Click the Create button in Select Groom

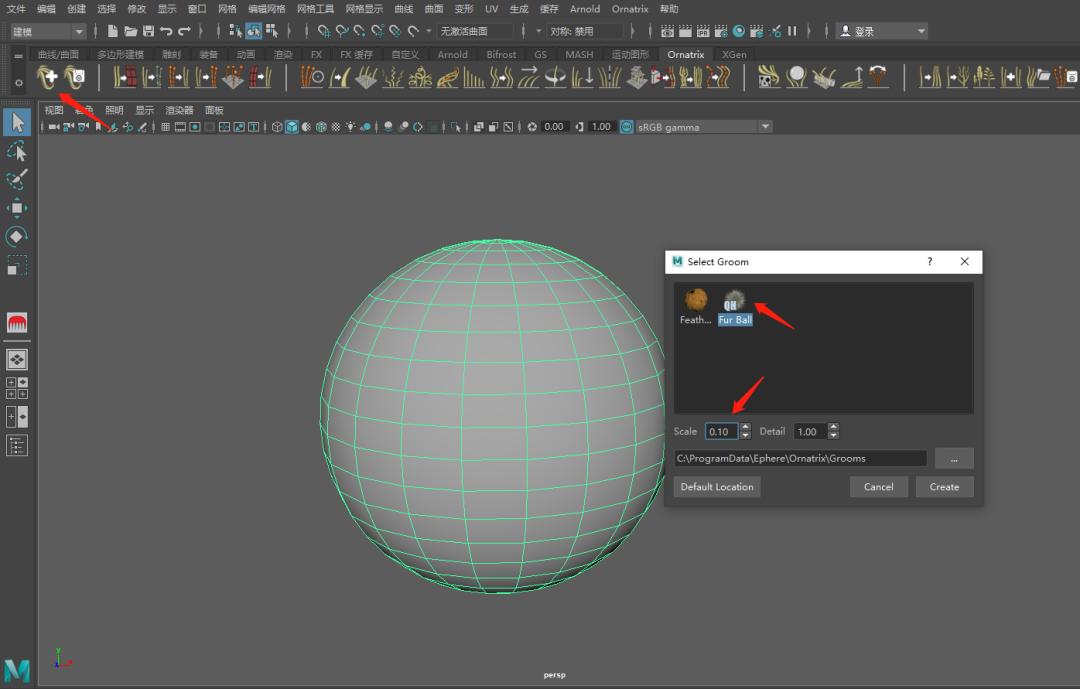[944, 487]
